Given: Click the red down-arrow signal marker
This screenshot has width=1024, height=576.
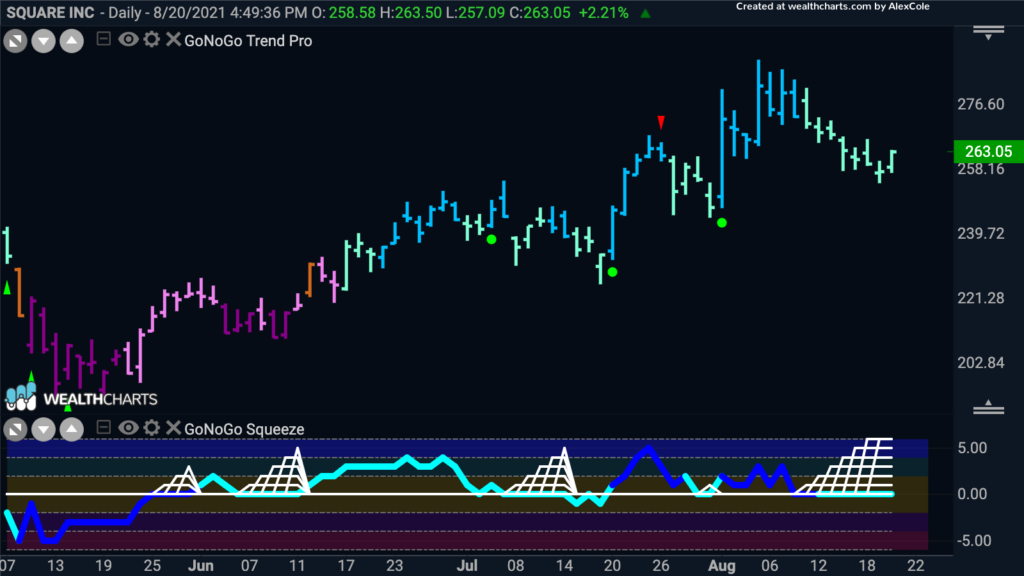Looking at the screenshot, I should [661, 122].
